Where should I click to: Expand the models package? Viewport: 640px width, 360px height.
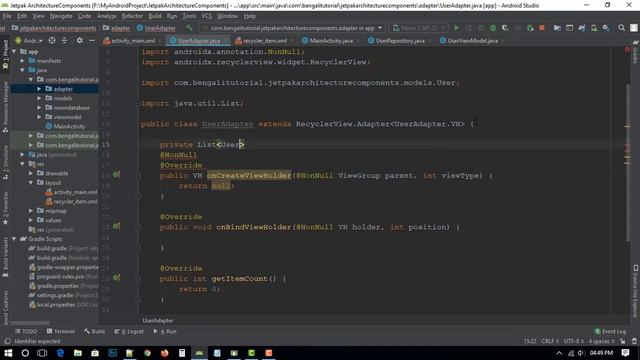pyautogui.click(x=39, y=98)
